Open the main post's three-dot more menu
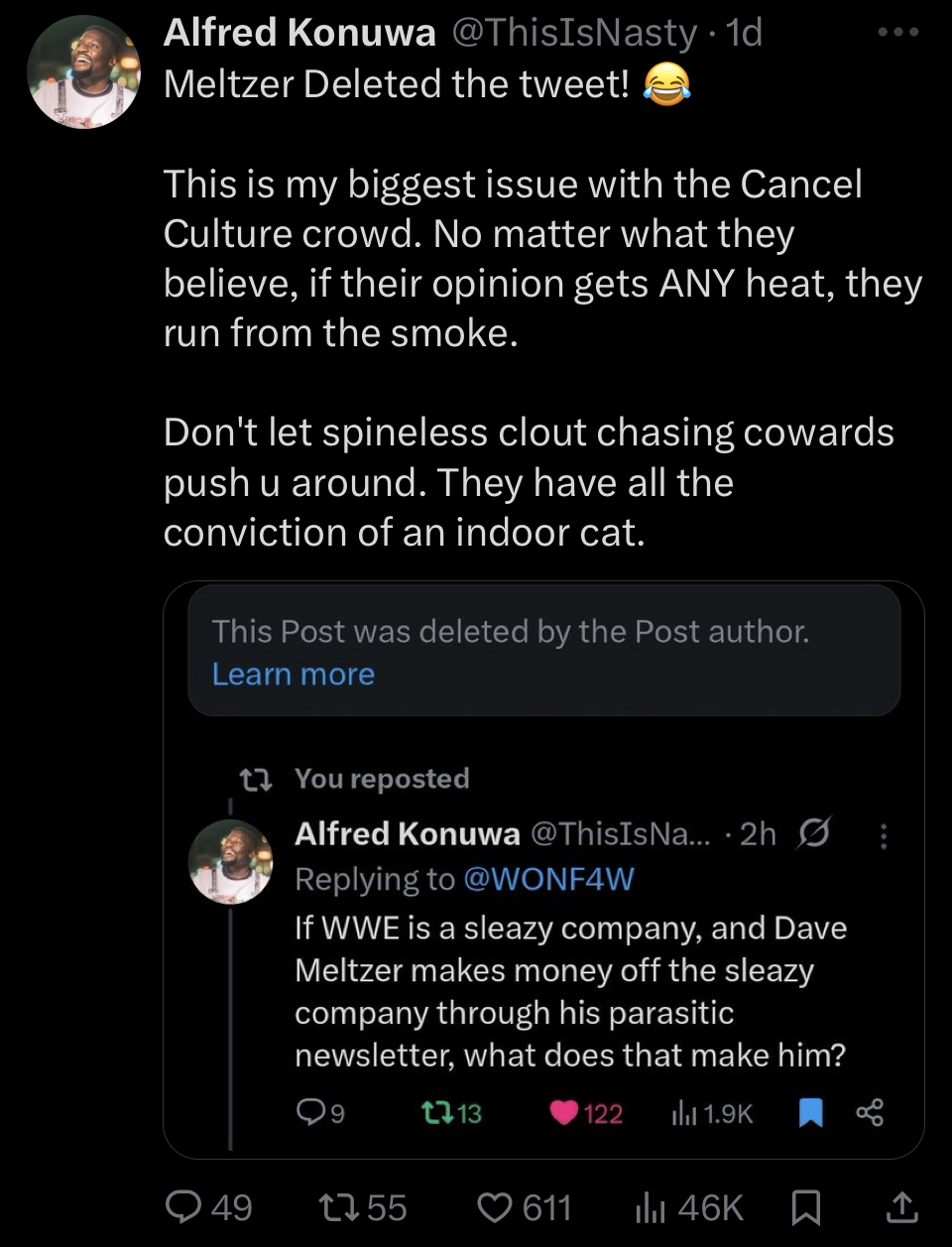952x1247 pixels. pos(898,33)
